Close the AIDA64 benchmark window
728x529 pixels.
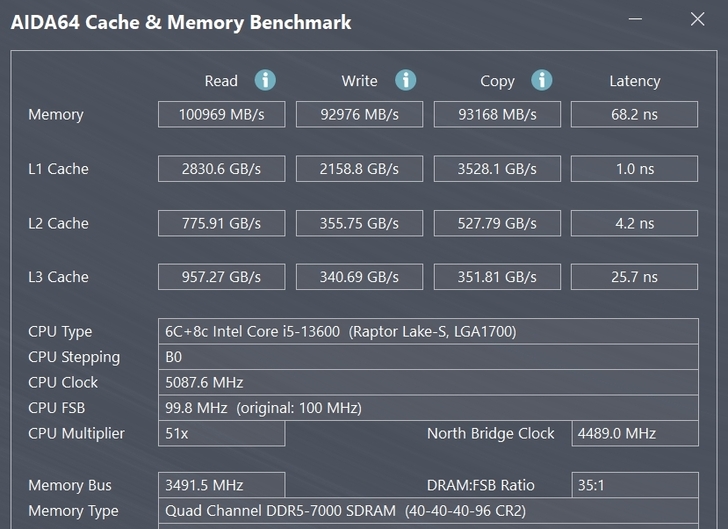pyautogui.click(x=697, y=20)
